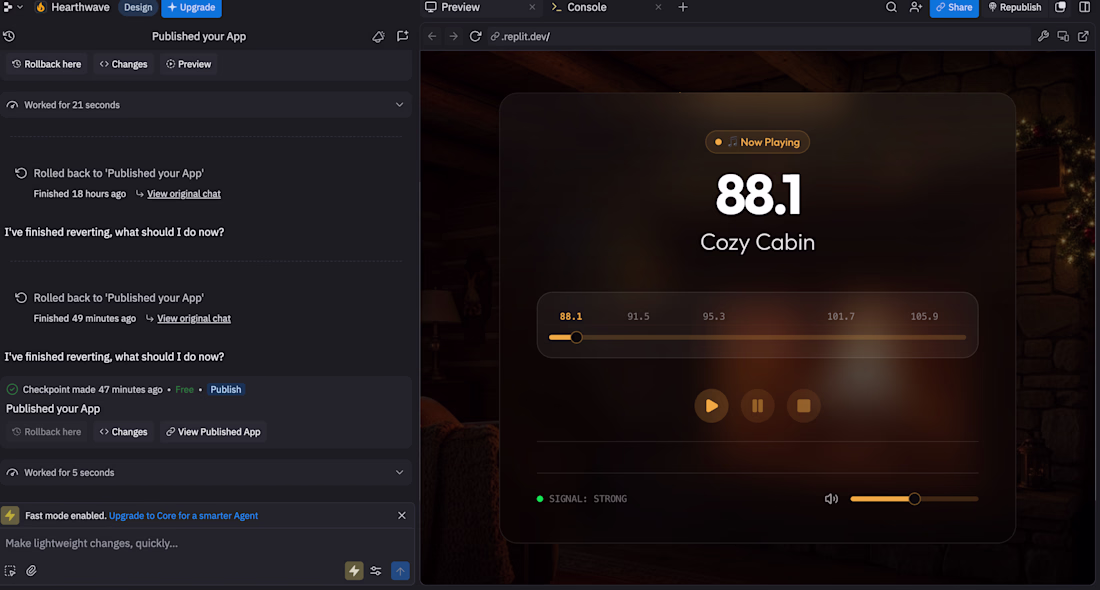The width and height of the screenshot is (1100, 590).
Task: Click the Pause button in radio player
Action: pos(758,405)
